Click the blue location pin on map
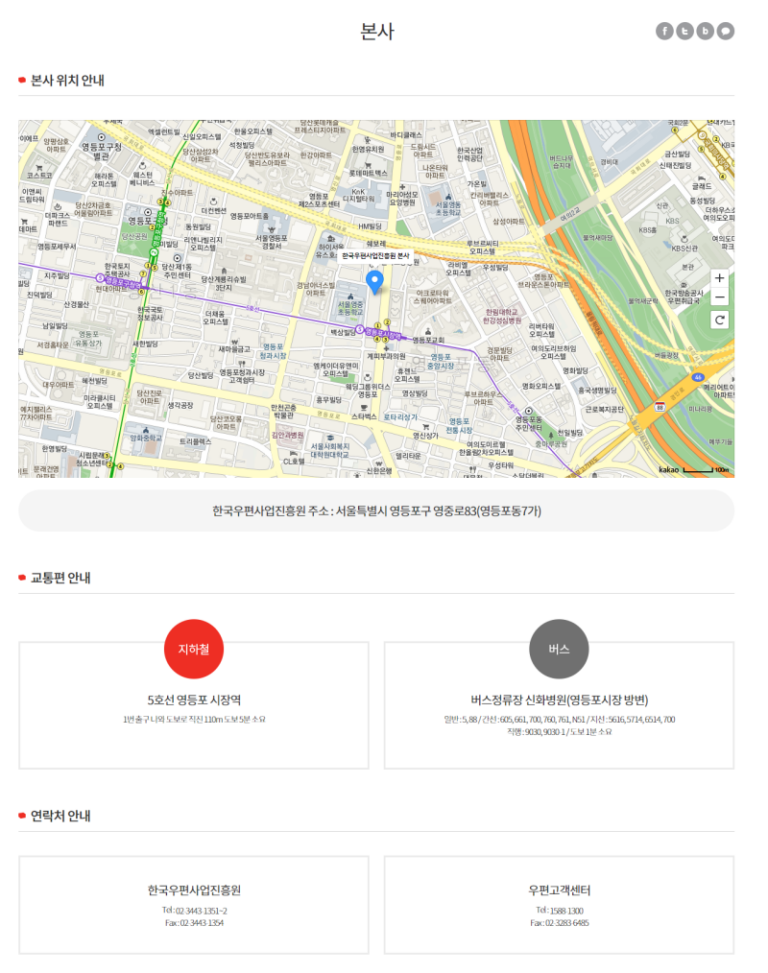The image size is (768, 973). coord(375,282)
